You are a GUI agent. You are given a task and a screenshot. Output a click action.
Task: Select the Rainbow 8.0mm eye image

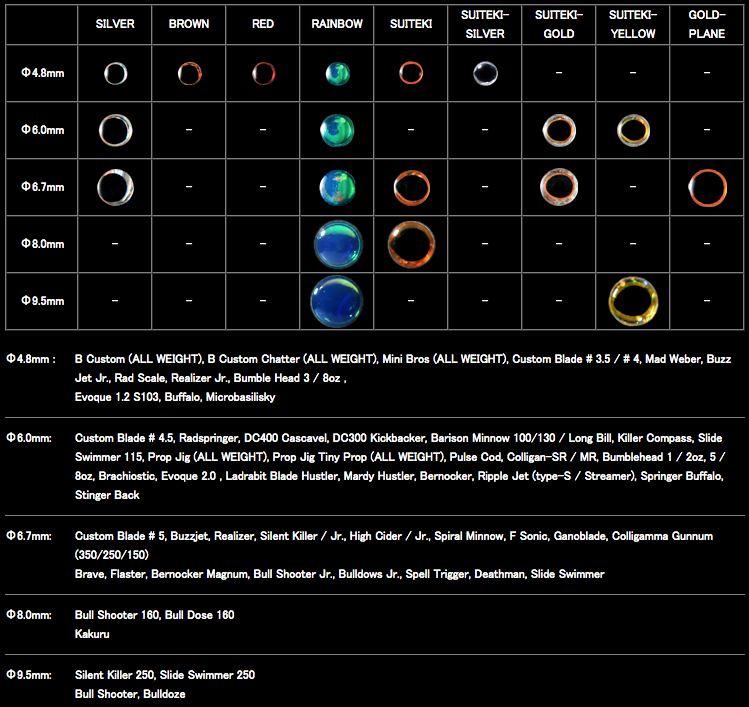tap(338, 244)
